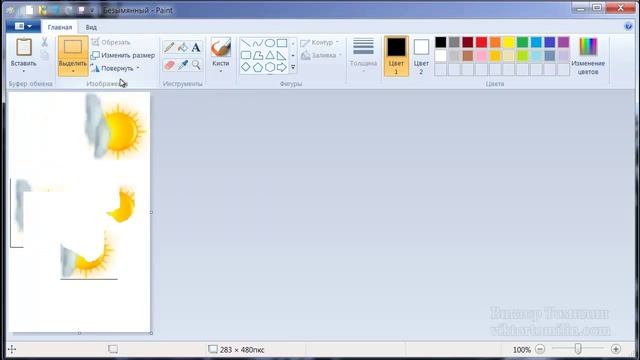
Task: Pick the orange color swatch
Action: click(x=495, y=42)
